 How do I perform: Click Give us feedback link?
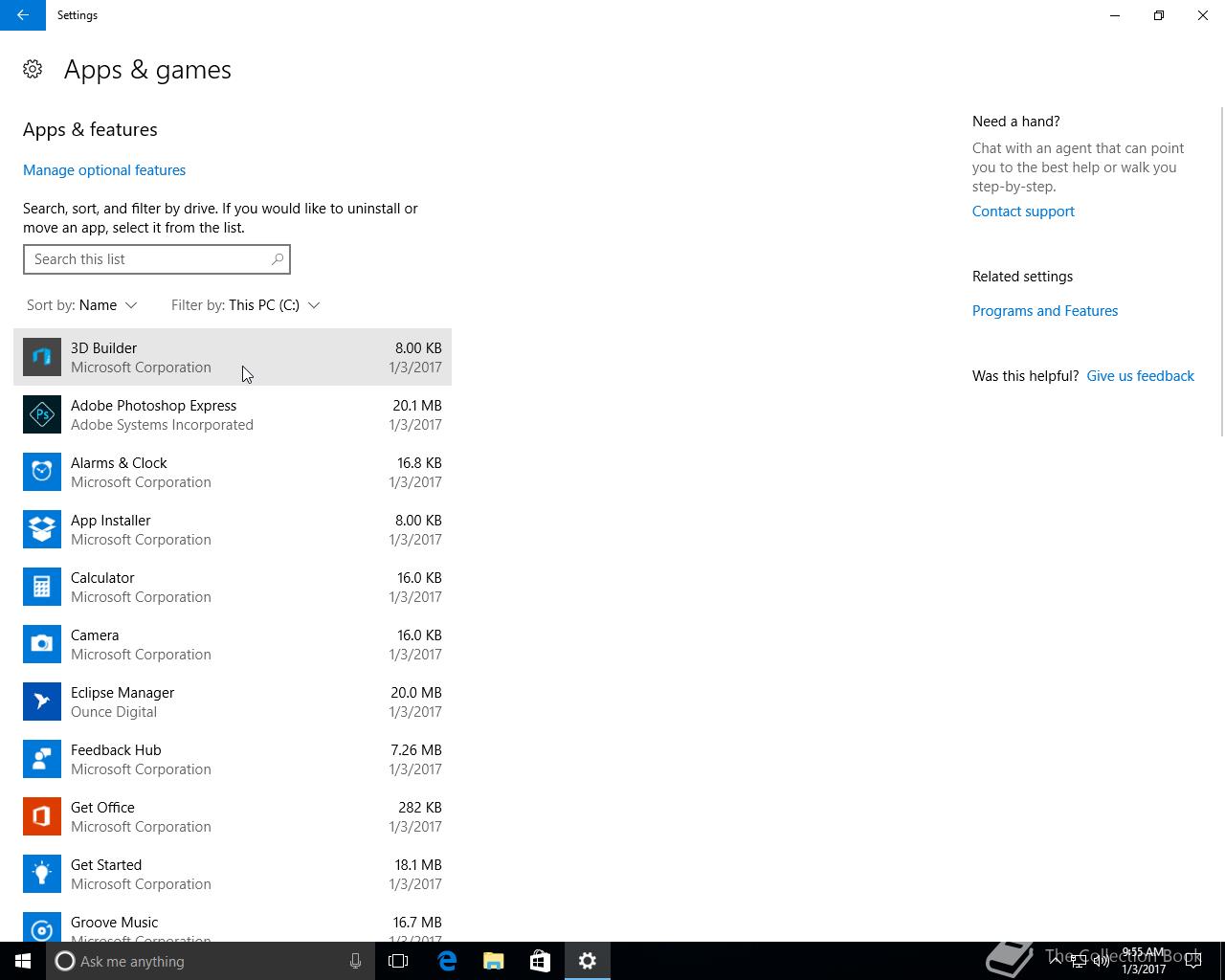[1141, 376]
